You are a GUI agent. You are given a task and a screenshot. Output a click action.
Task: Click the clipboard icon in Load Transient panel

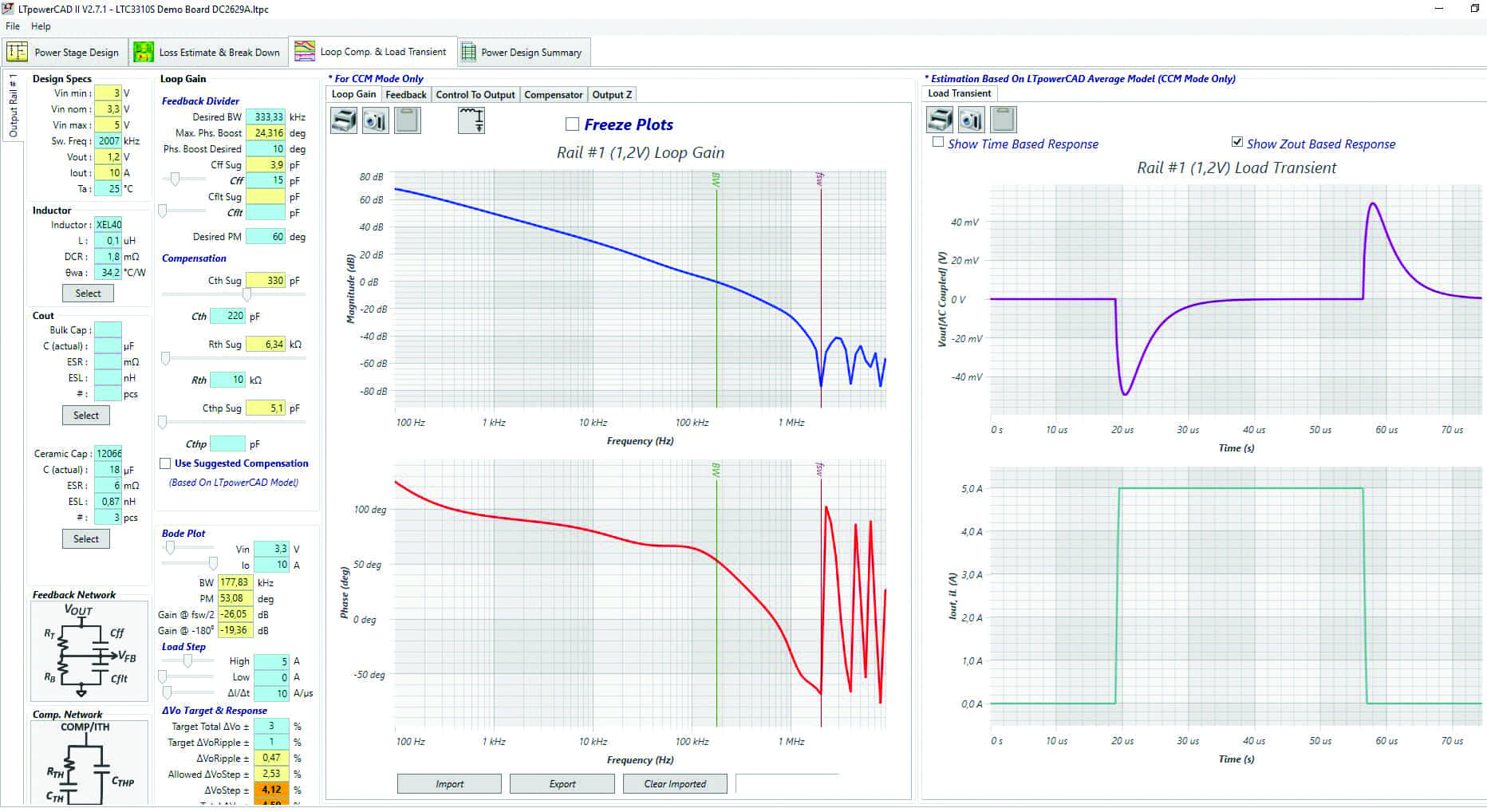(x=1003, y=120)
